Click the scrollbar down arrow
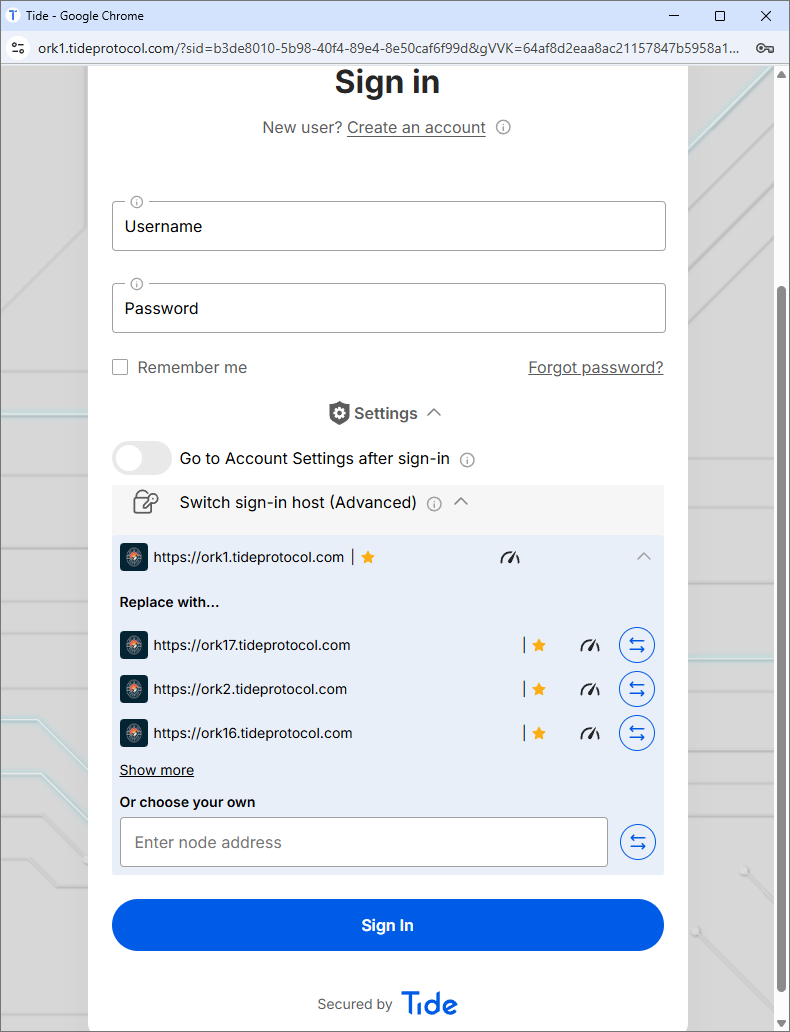This screenshot has width=790, height=1032. pyautogui.click(x=781, y=1023)
